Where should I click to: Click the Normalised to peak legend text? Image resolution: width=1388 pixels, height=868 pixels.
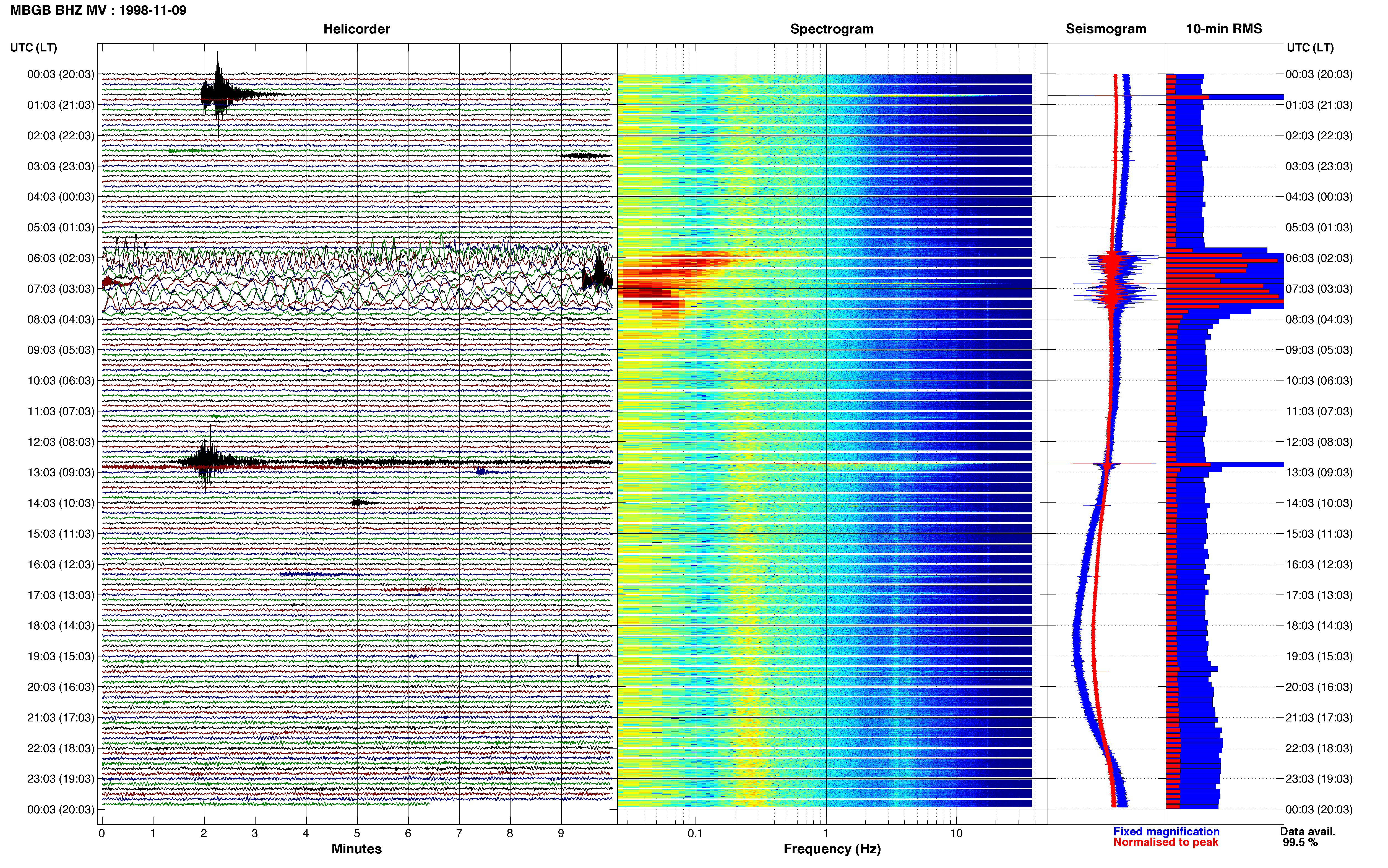coord(1166,842)
